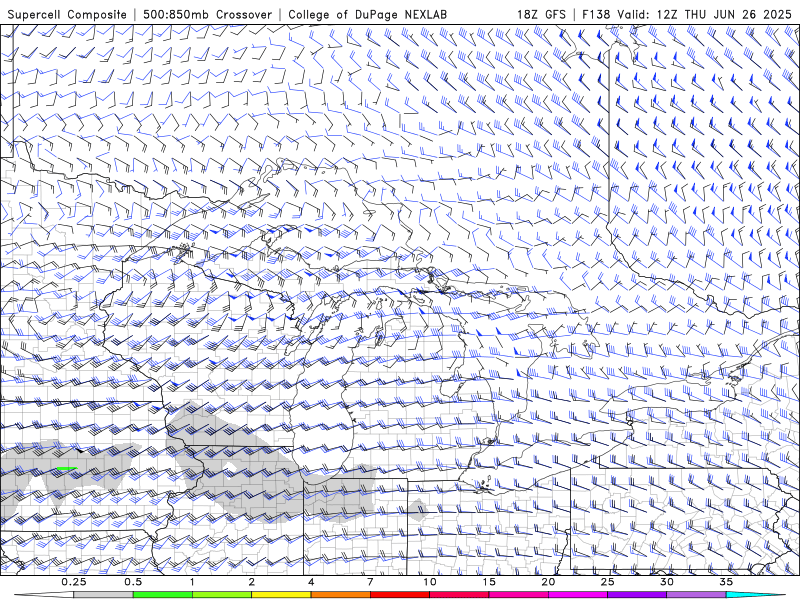
Task: Click the "30" colorbar label
Action: click(666, 582)
